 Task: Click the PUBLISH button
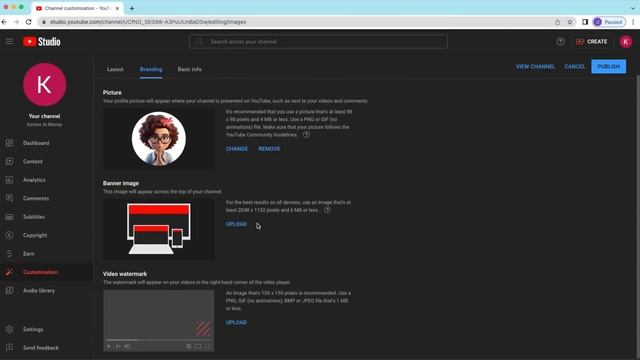click(609, 67)
